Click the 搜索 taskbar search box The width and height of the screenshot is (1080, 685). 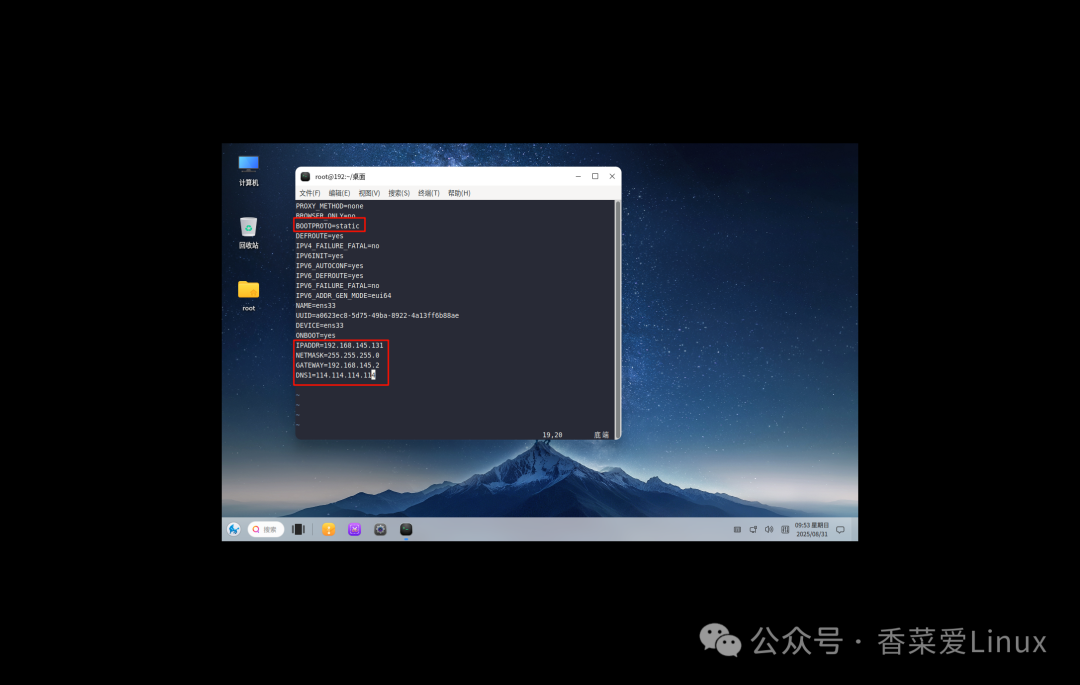pyautogui.click(x=266, y=529)
